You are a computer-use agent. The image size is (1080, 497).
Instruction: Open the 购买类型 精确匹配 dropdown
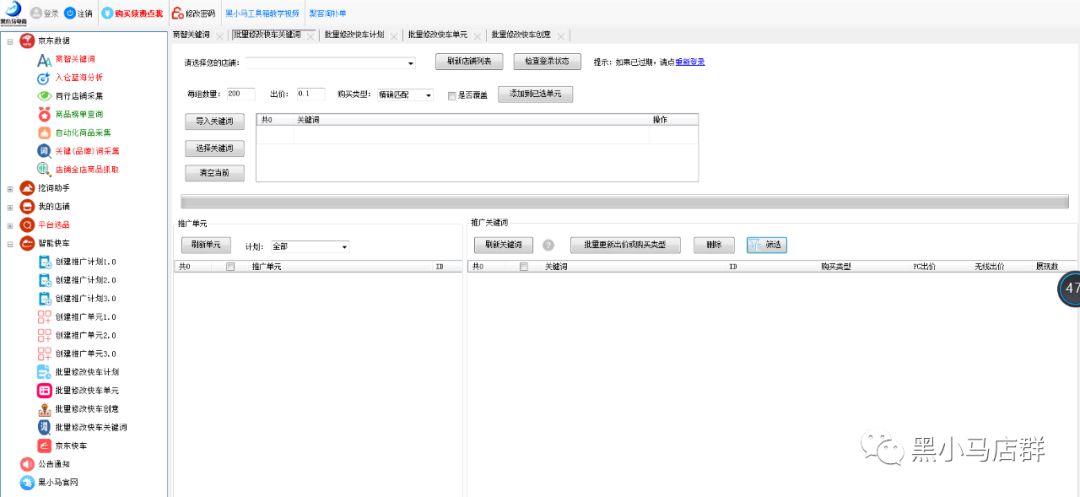click(x=429, y=95)
